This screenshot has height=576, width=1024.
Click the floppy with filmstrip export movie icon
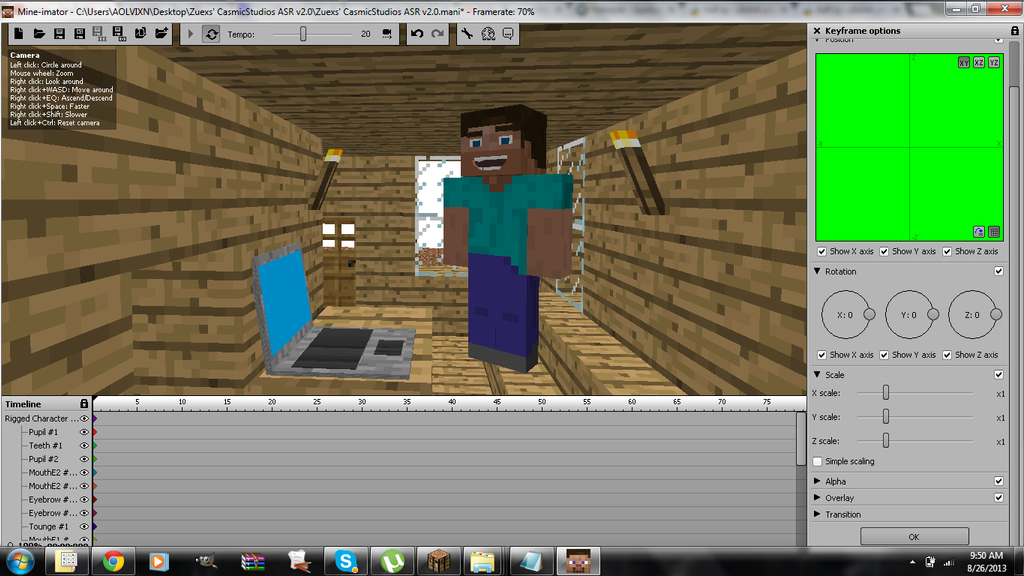click(99, 34)
